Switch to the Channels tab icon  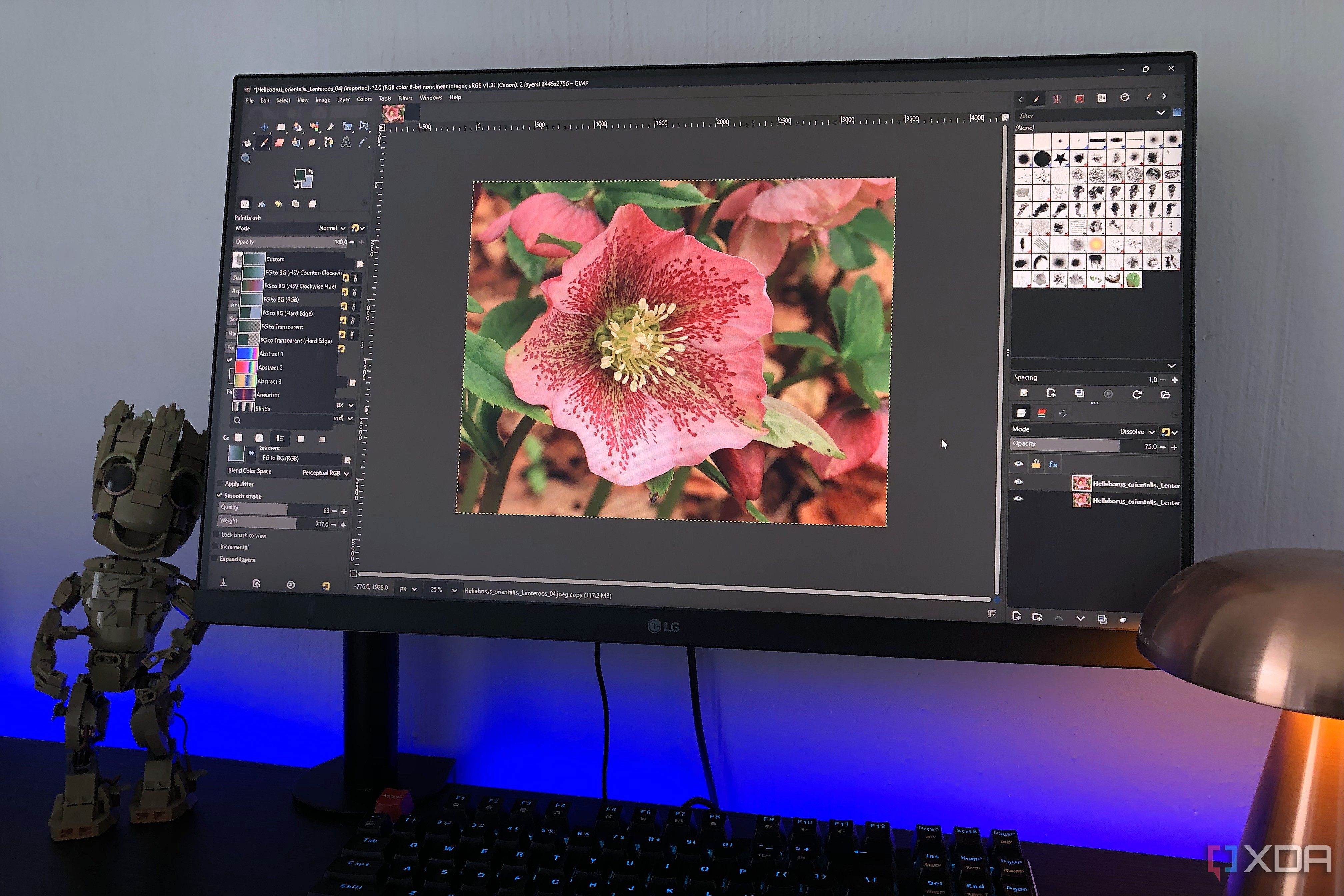[x=1042, y=413]
